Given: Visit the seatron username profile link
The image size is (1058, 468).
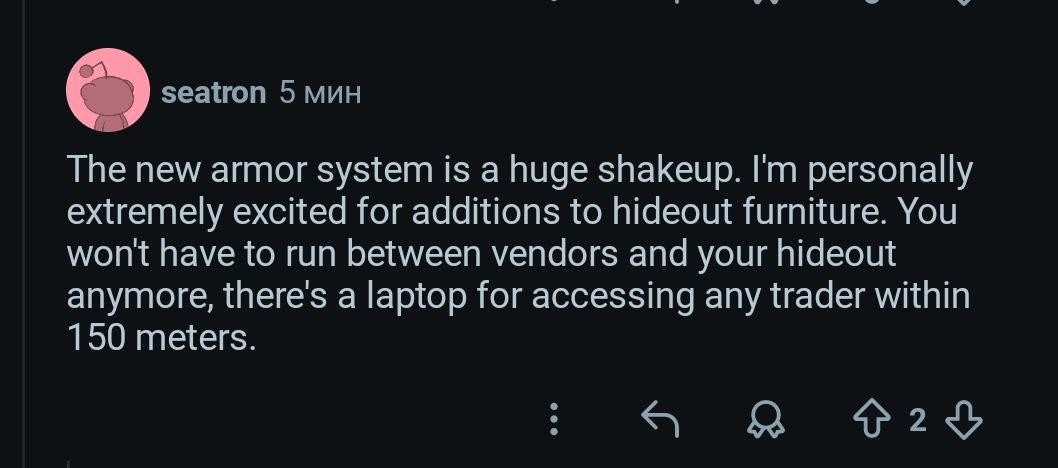Looking at the screenshot, I should click(213, 93).
